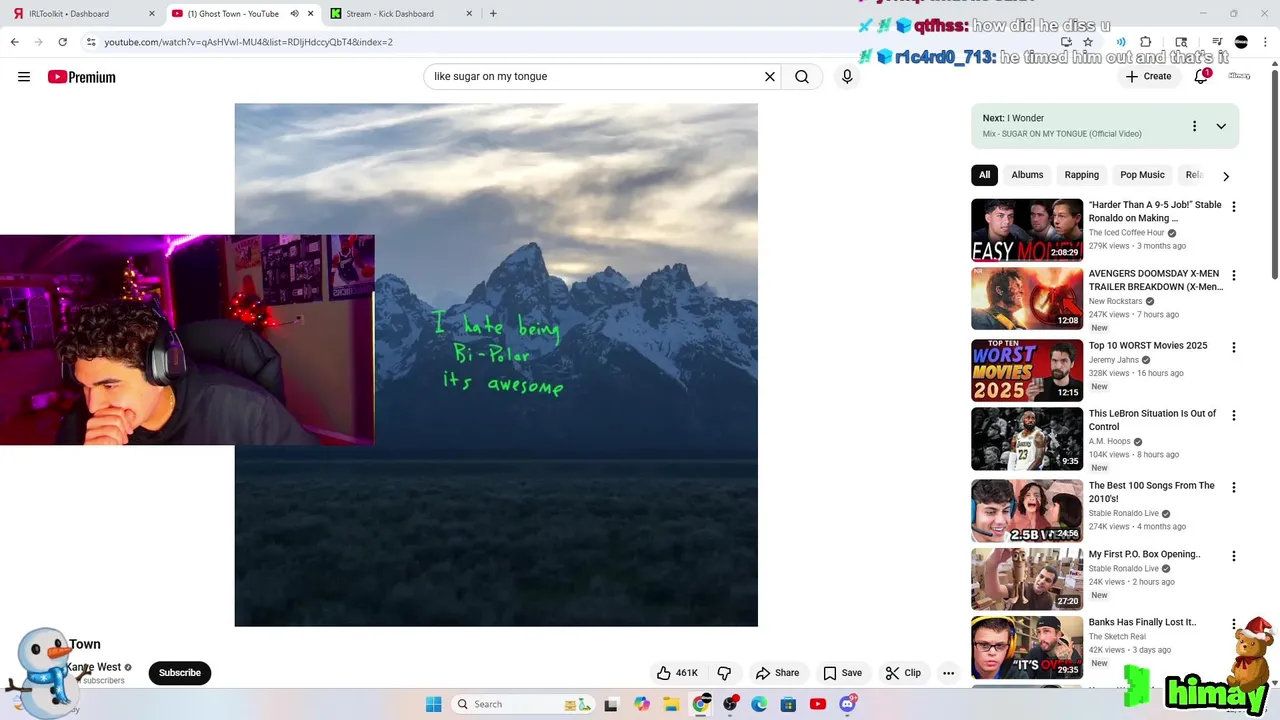This screenshot has height=720, width=1280.
Task: Open Chrome three-dot menu
Action: 1265,42
